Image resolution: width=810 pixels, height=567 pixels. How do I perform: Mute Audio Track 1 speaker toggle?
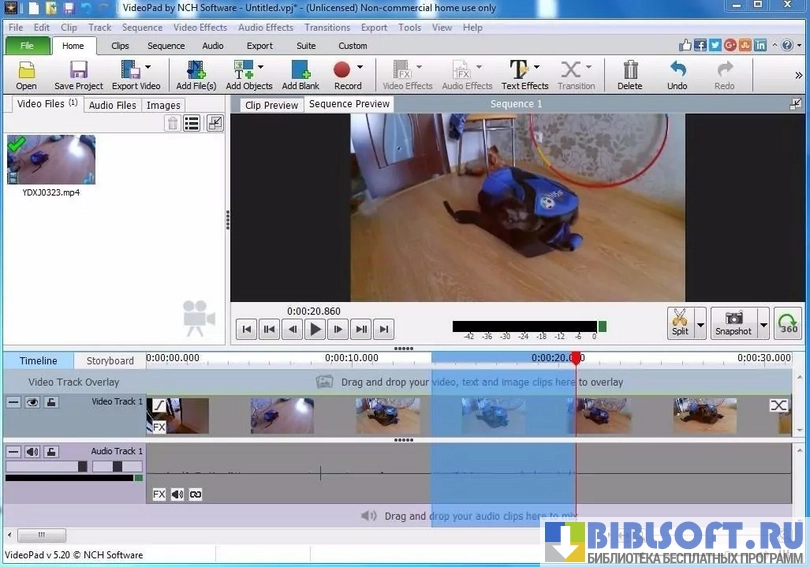point(32,452)
